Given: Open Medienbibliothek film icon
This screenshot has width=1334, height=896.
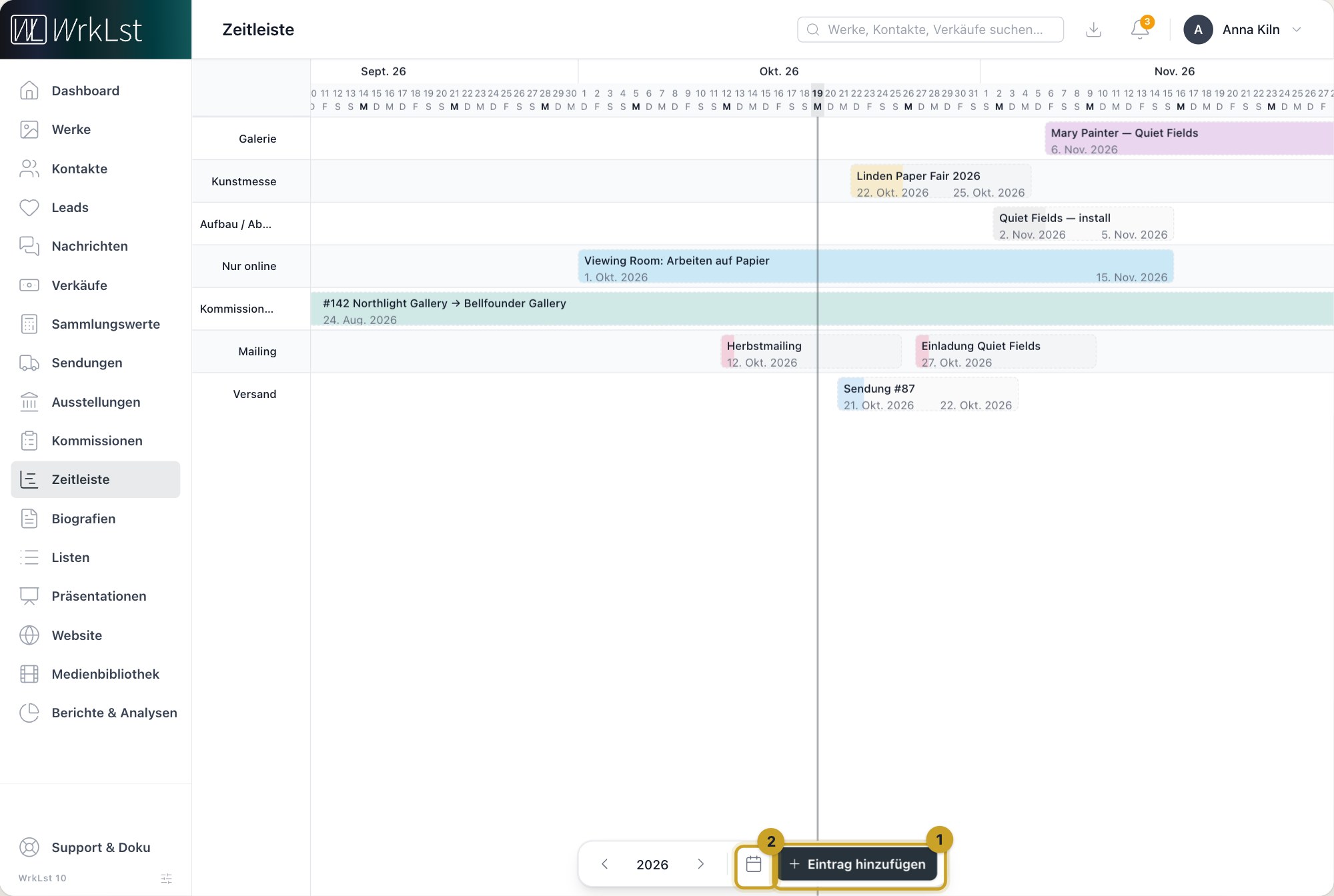Looking at the screenshot, I should coord(29,674).
